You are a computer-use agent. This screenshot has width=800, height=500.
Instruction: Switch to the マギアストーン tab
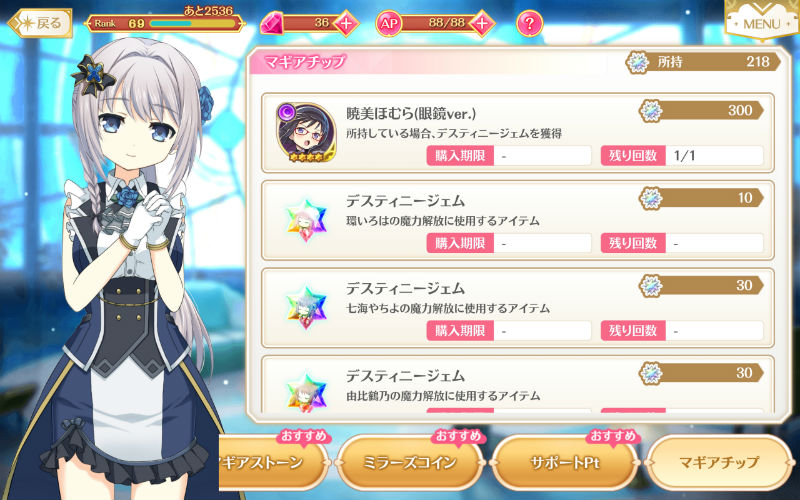click(273, 462)
